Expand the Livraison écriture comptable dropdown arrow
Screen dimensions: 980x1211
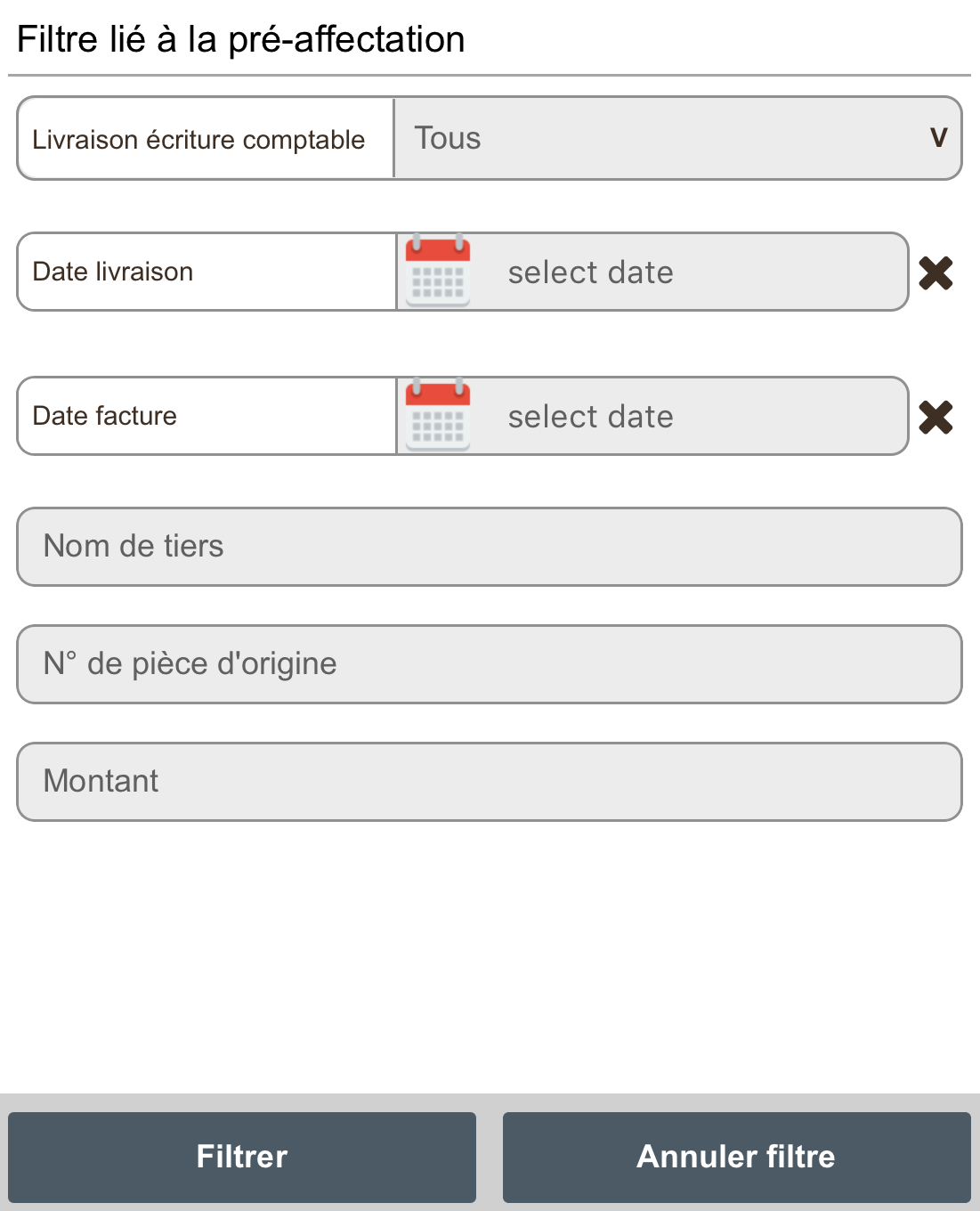point(938,138)
